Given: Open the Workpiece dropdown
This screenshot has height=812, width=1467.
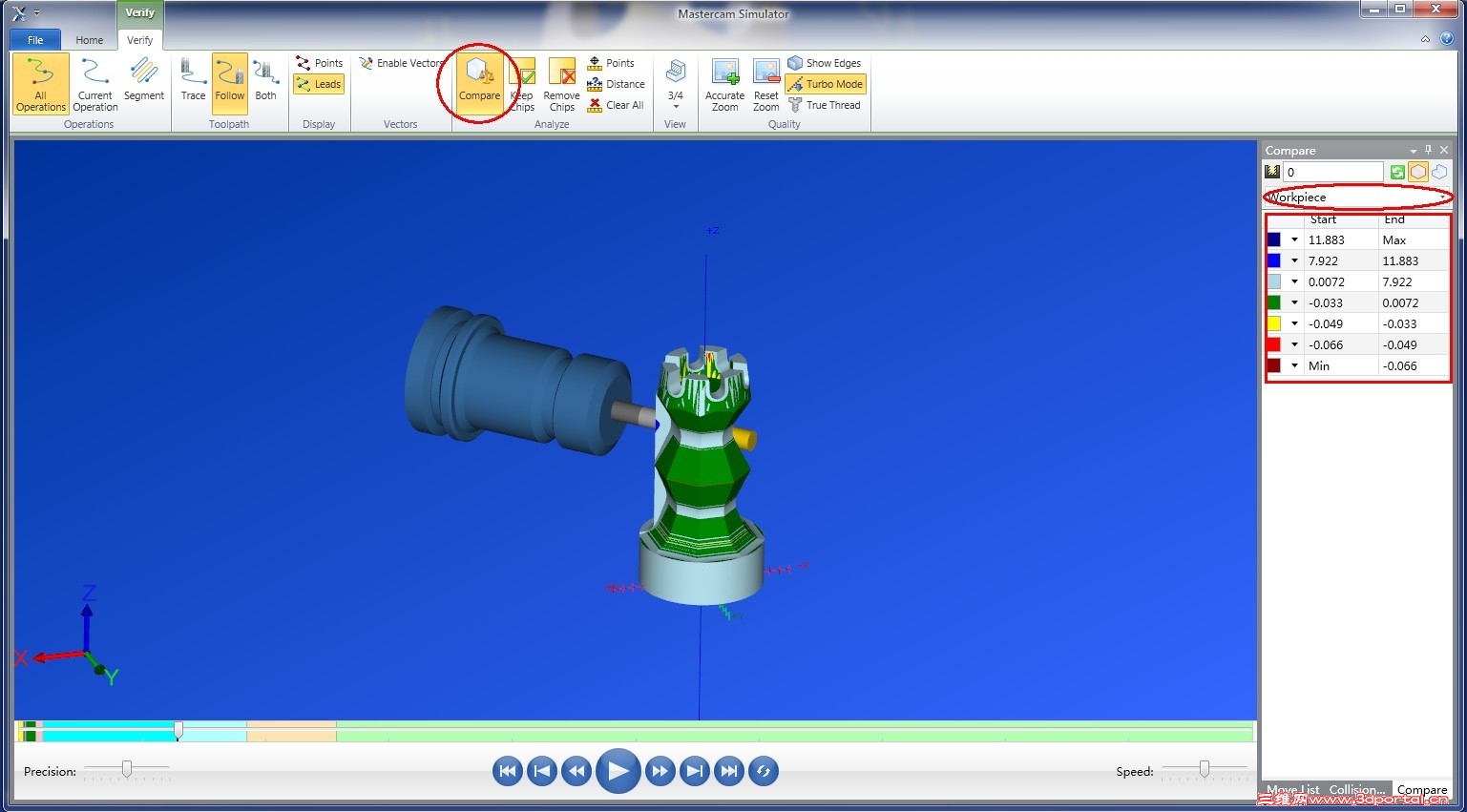Looking at the screenshot, I should 1356,198.
